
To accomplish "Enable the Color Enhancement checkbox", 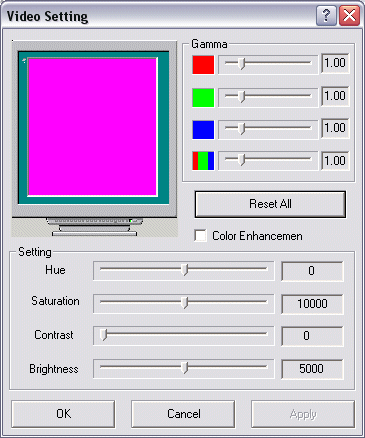I will (201, 235).
